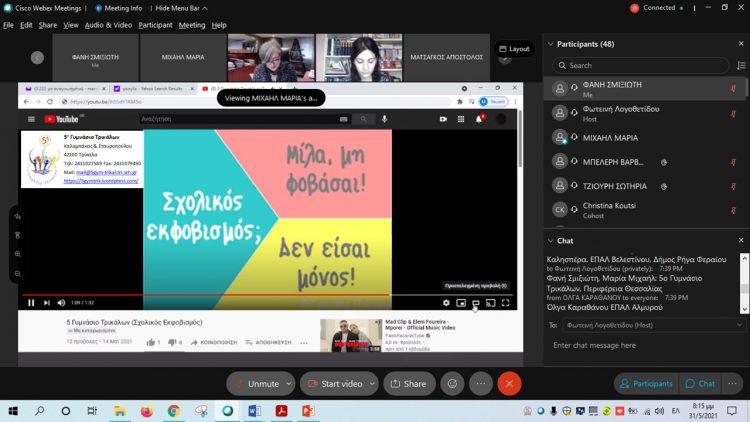Image resolution: width=750 pixels, height=422 pixels.
Task: Open the chat recipient dropdown
Action: [x=653, y=325]
